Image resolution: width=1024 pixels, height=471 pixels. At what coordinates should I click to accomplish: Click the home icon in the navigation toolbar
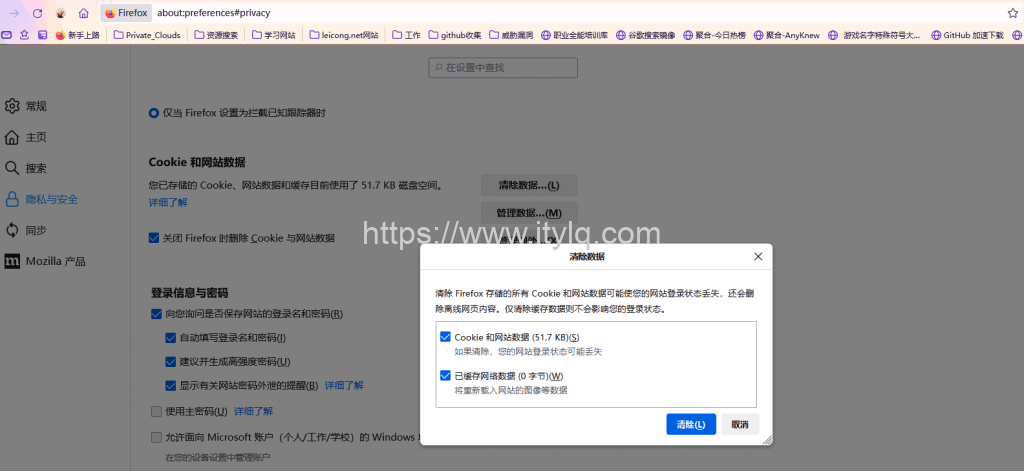point(83,13)
